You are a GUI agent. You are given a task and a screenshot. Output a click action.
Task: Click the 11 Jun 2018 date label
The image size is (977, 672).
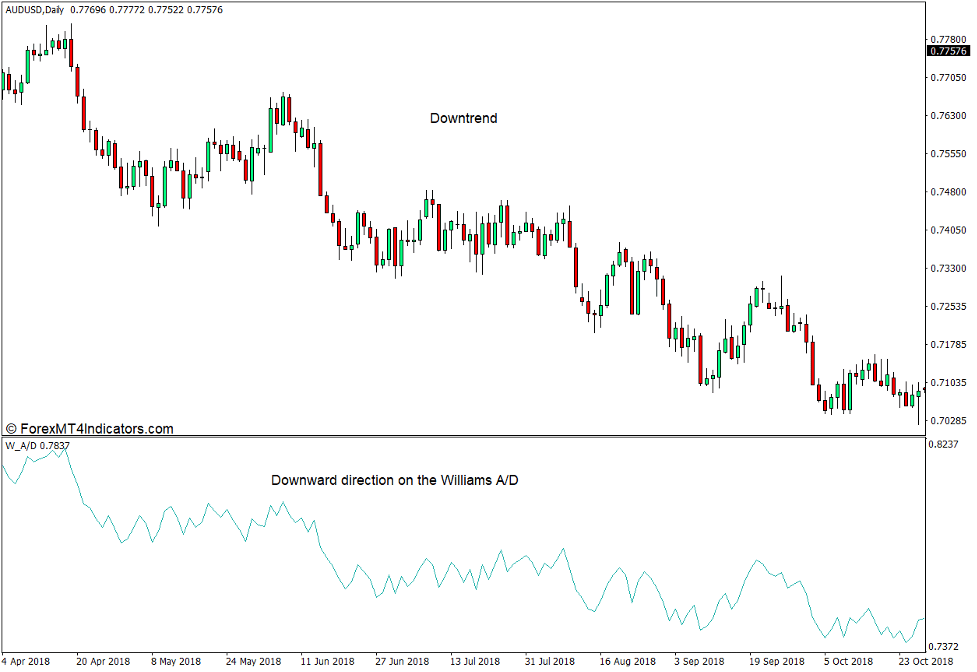327,661
